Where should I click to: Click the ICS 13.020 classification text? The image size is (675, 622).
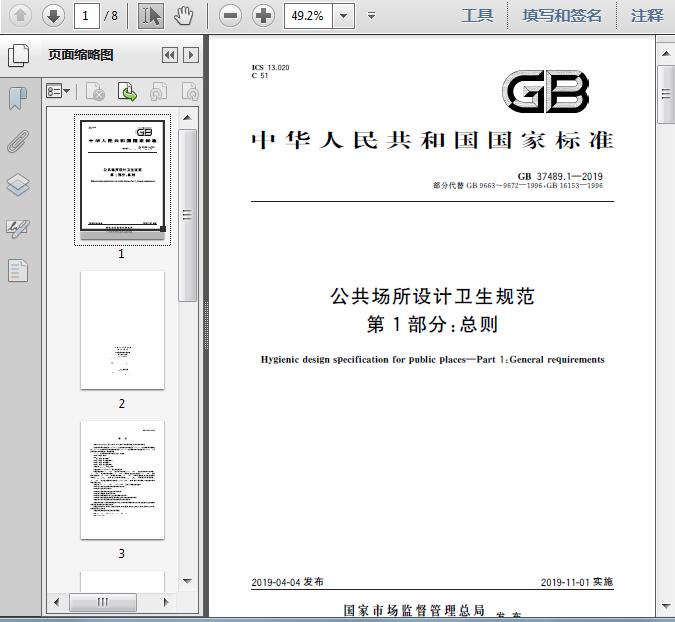pos(270,68)
